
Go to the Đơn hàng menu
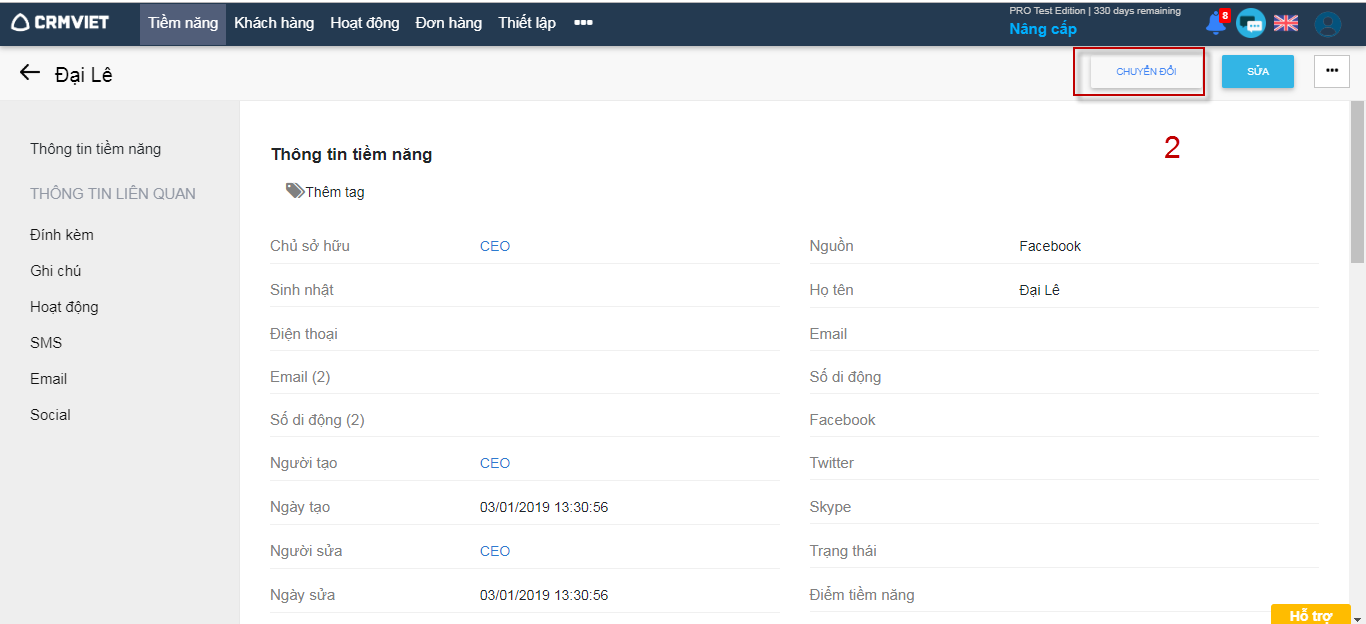449,23
